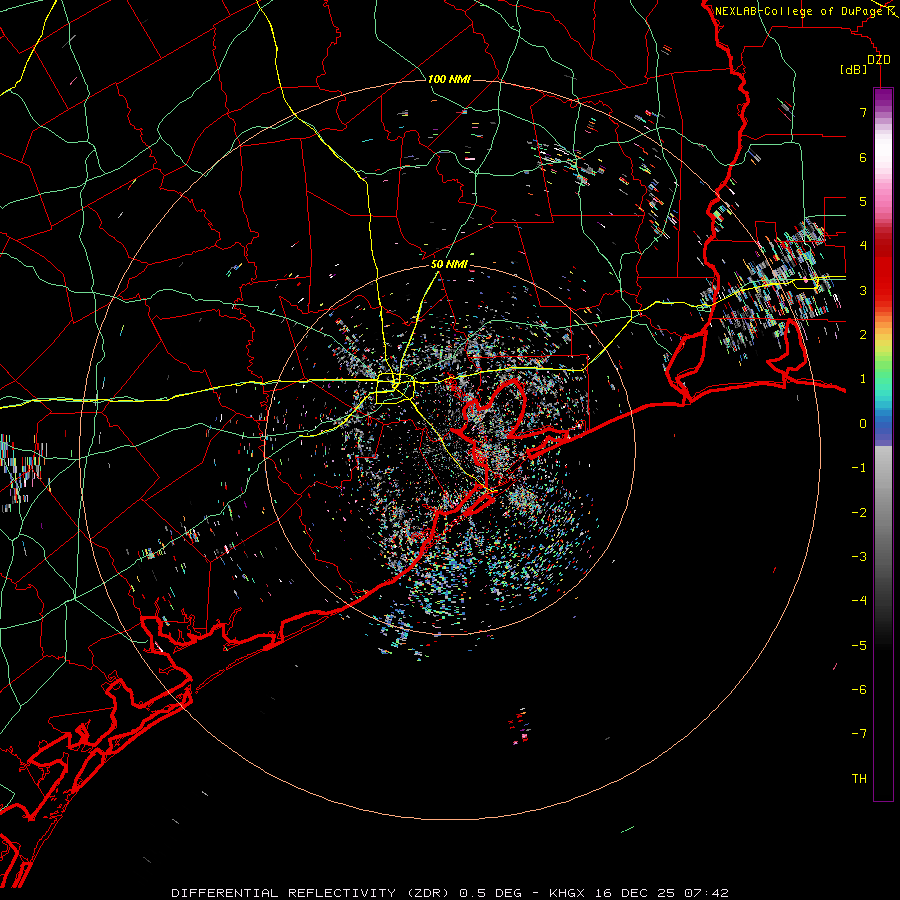Click the 'DIFFERENTIAL REFLECTIVITY (ZDR)' caption text

[x=312, y=893]
